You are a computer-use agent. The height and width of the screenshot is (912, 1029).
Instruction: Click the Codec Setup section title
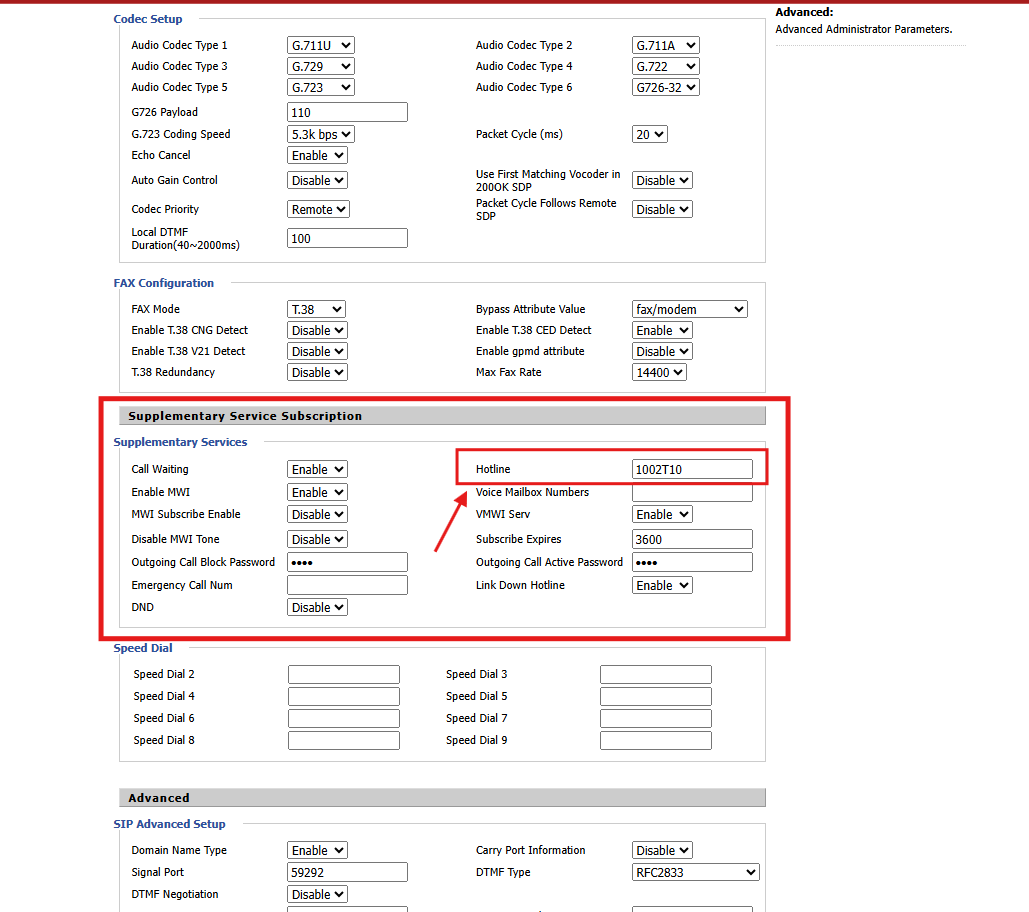(148, 19)
